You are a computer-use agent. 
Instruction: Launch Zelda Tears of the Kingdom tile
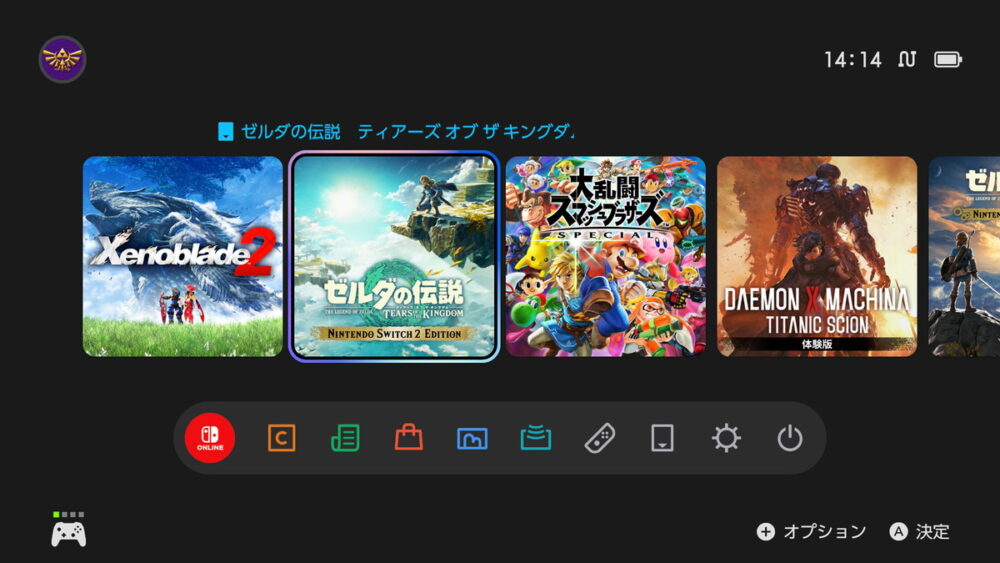click(394, 256)
